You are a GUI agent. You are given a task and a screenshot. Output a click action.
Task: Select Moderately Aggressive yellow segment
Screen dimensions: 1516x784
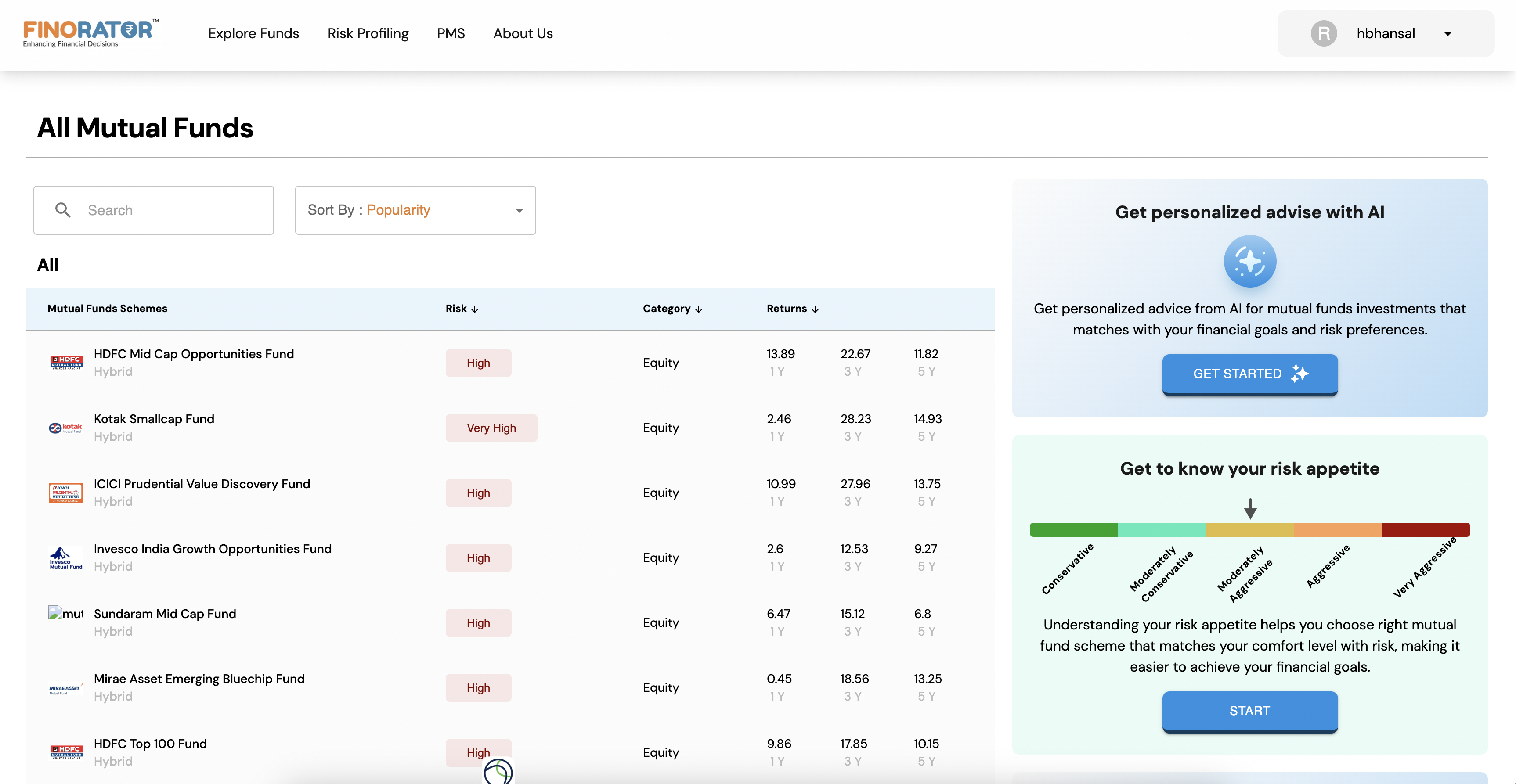[x=1250, y=529]
